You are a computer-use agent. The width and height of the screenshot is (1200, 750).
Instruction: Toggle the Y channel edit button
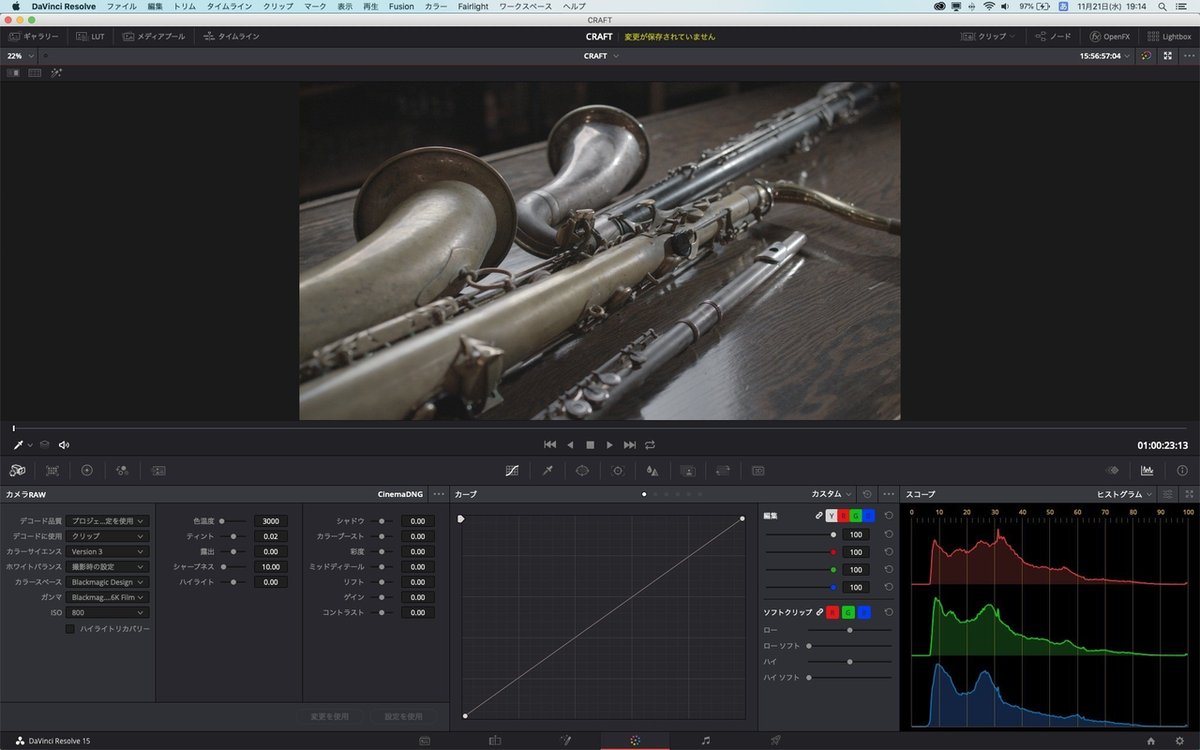831,516
